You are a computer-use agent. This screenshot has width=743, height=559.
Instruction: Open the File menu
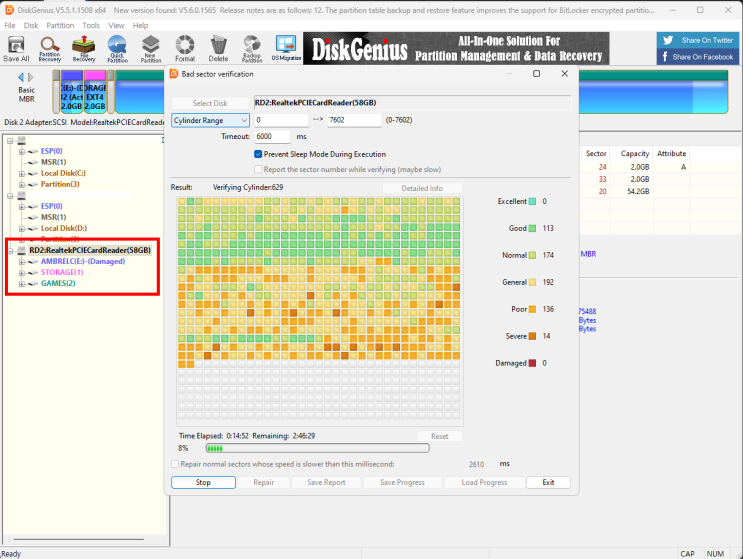tap(9, 26)
